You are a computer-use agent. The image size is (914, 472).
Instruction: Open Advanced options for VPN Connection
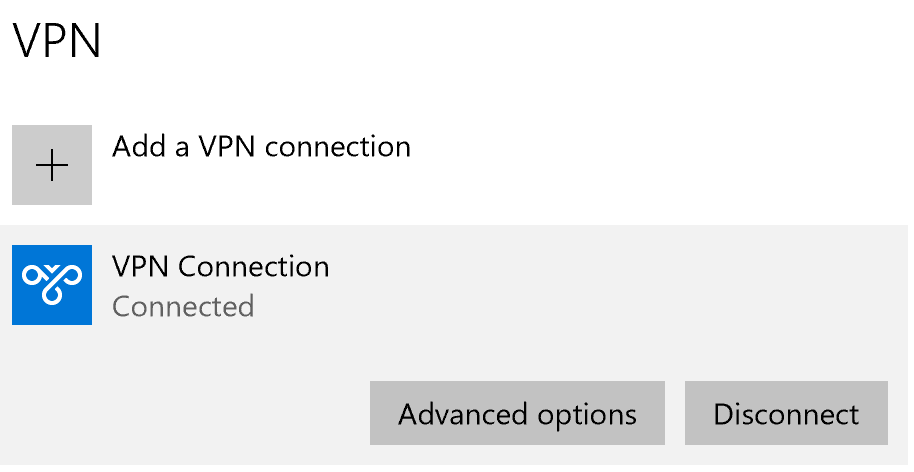click(x=517, y=413)
